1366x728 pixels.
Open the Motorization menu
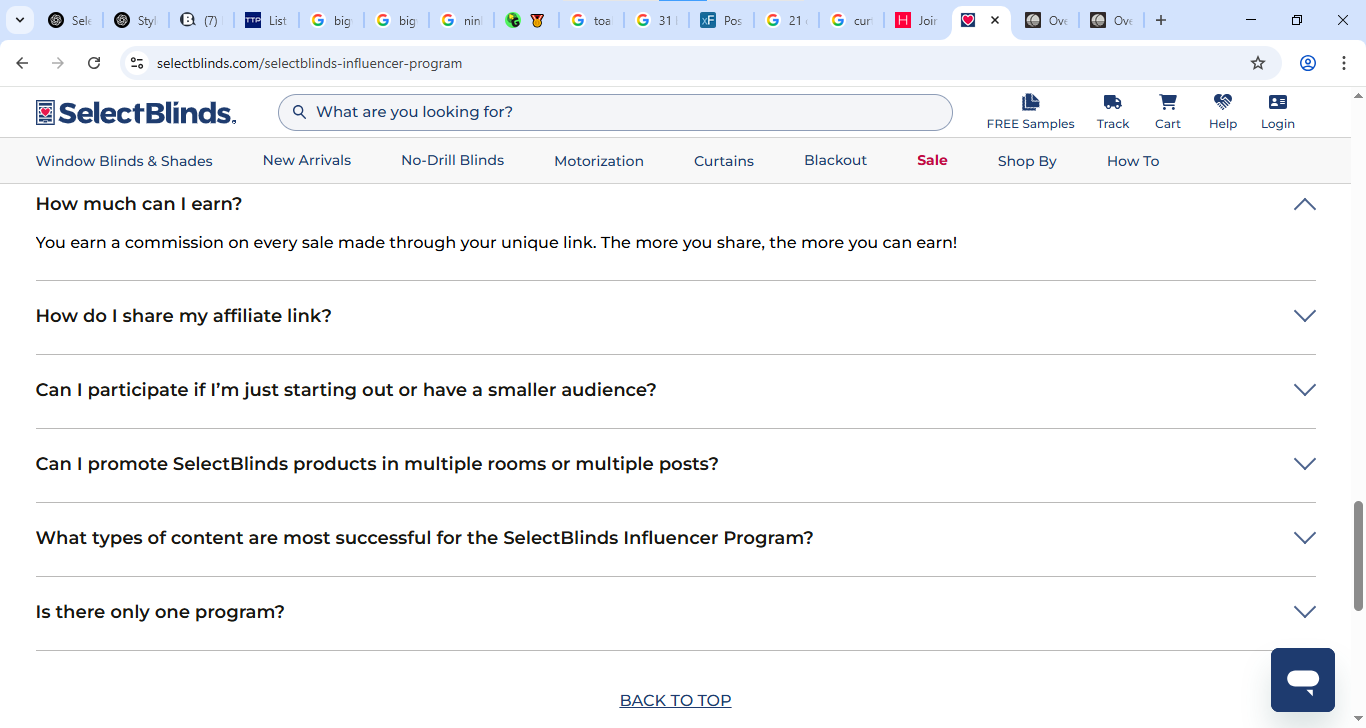[x=599, y=161]
